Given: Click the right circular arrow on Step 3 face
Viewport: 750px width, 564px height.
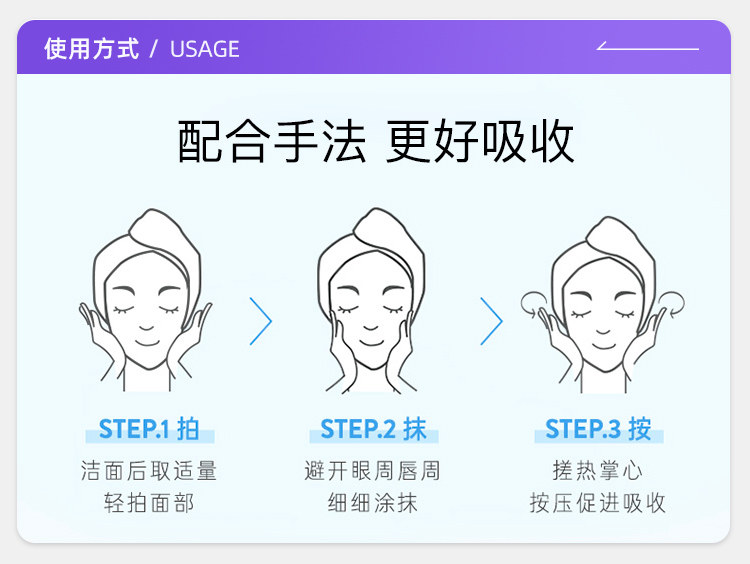Looking at the screenshot, I should coord(671,304).
